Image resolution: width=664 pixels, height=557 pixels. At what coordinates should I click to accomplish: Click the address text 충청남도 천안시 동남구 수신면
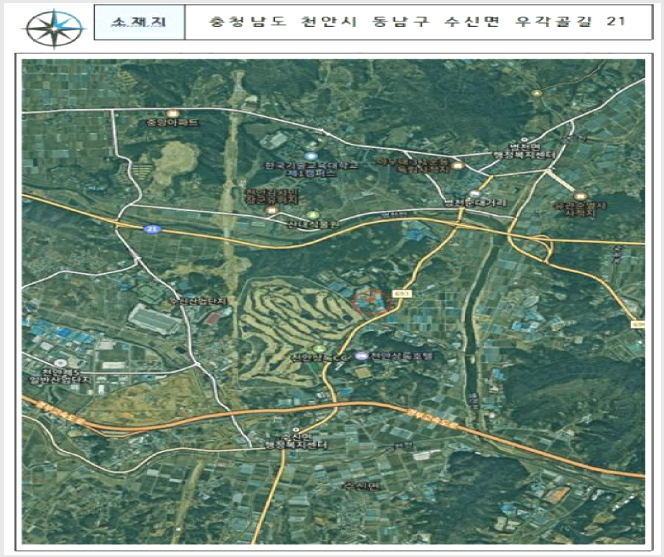(348, 22)
